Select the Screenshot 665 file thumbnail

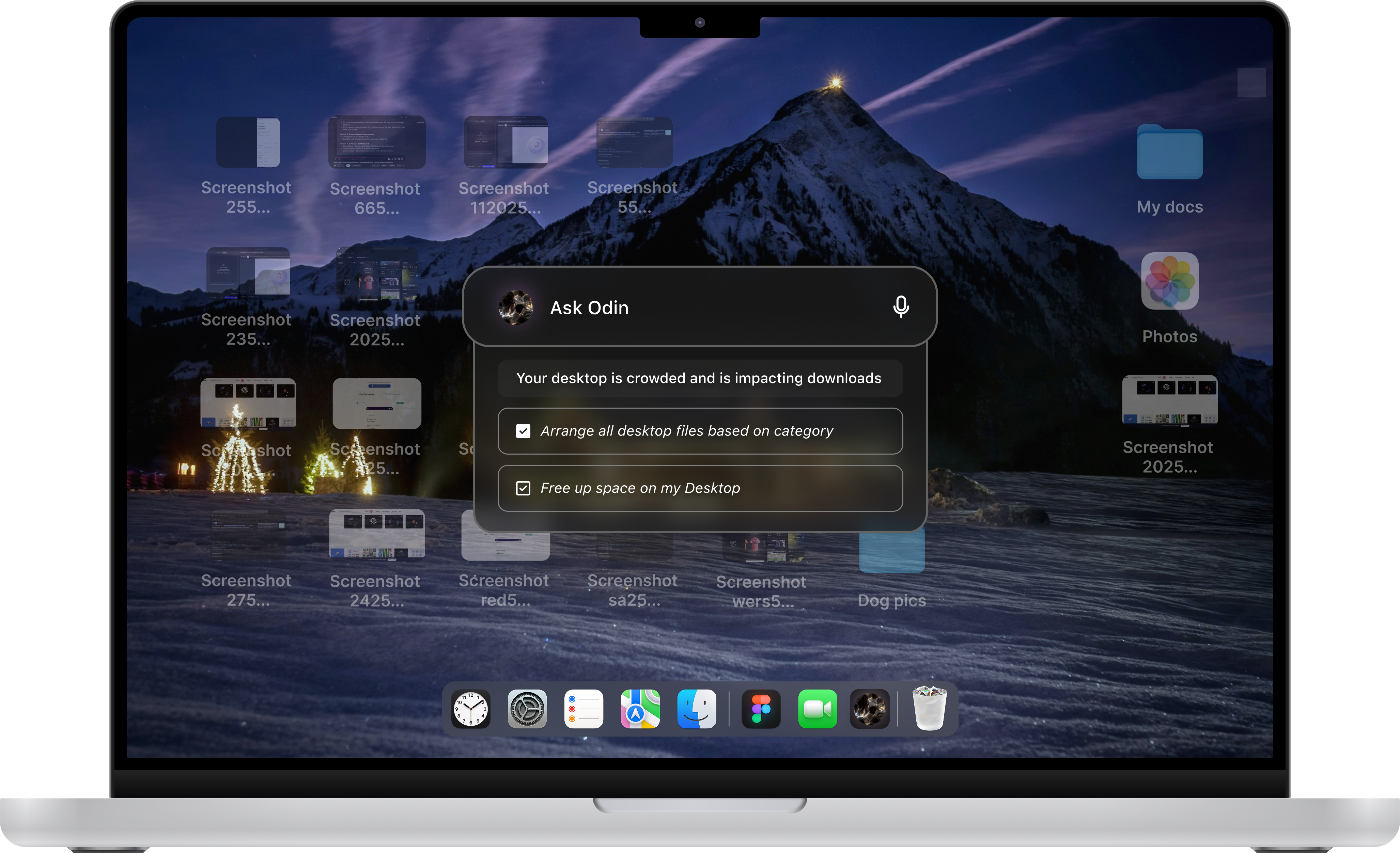377,143
